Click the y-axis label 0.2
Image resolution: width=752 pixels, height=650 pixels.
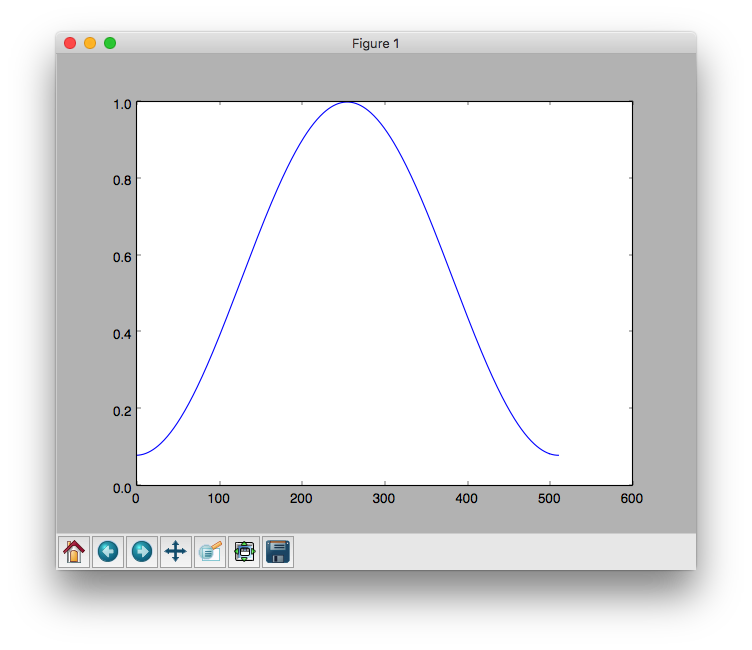(122, 411)
